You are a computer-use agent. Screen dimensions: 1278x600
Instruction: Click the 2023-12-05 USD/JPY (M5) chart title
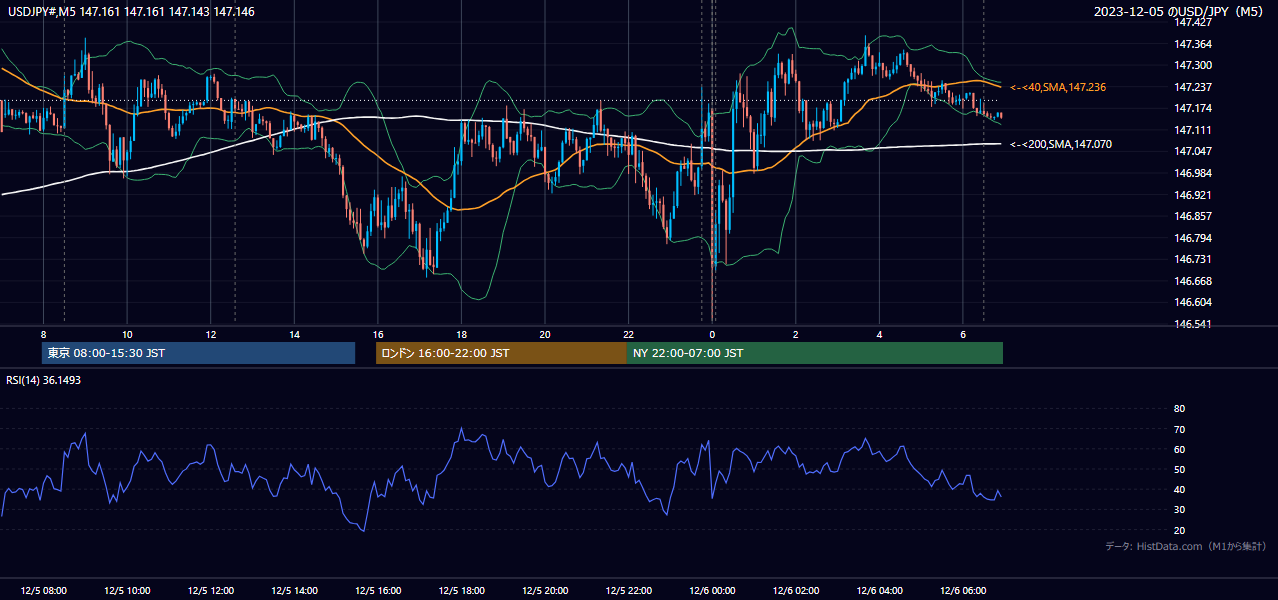(x=1181, y=12)
